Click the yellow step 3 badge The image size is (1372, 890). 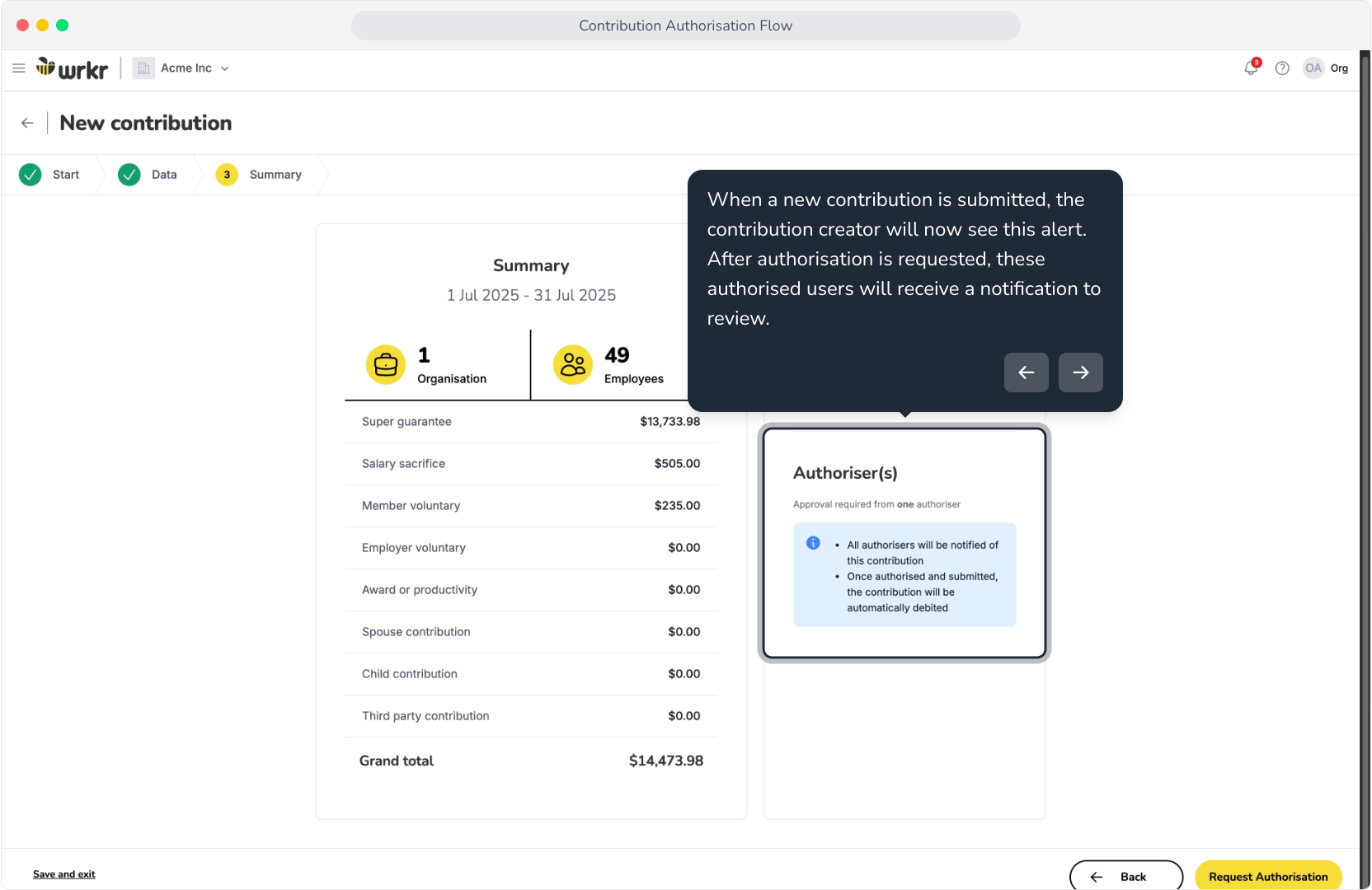(227, 175)
